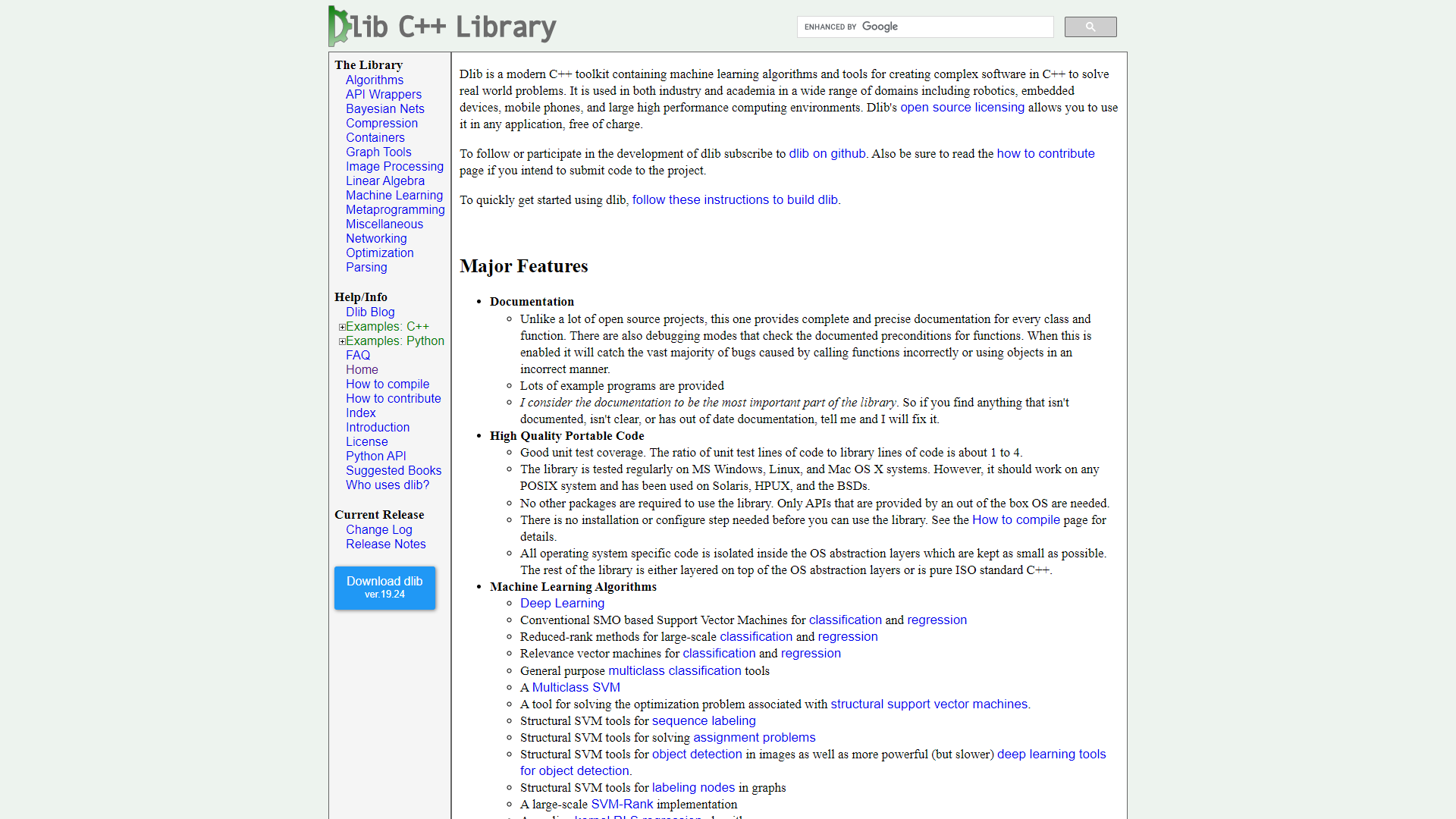Click the Optimization sidebar link icon
The height and width of the screenshot is (819, 1456).
pyautogui.click(x=380, y=253)
